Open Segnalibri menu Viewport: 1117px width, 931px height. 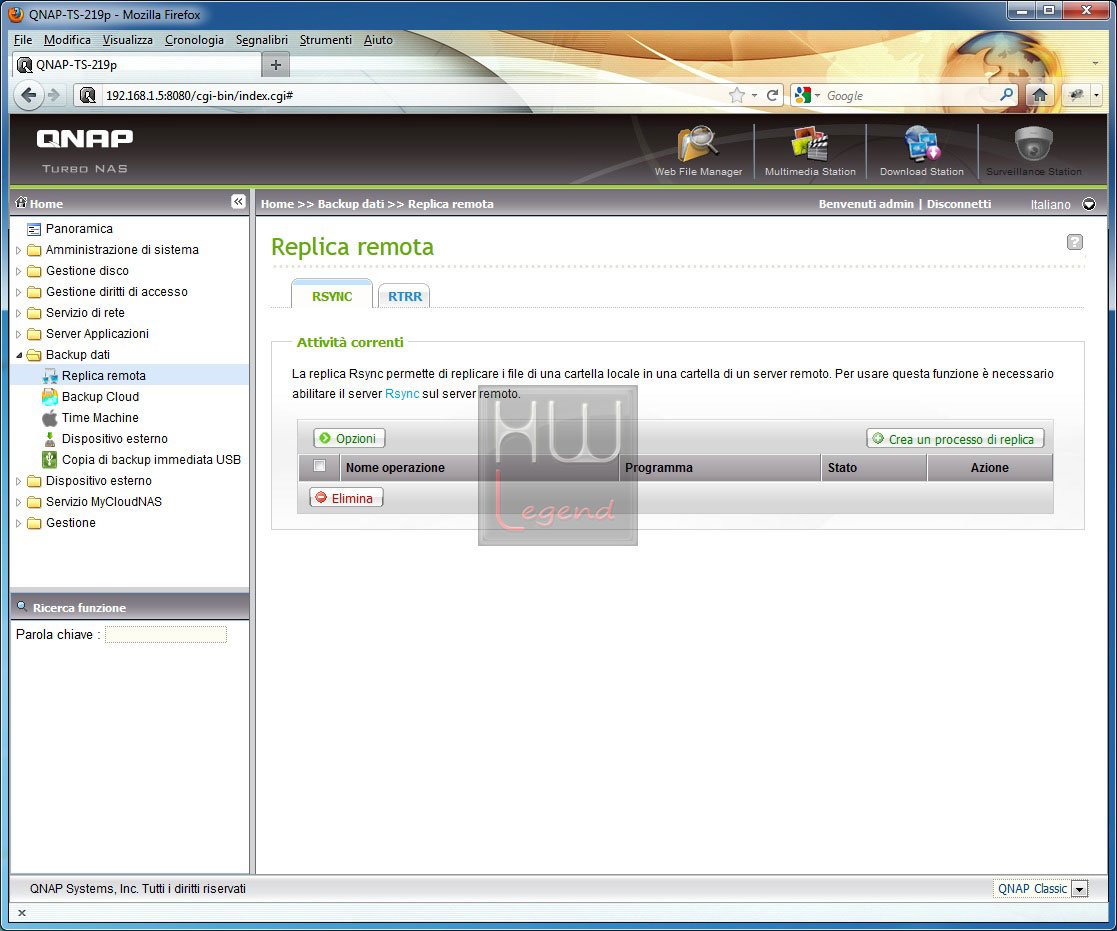[261, 40]
